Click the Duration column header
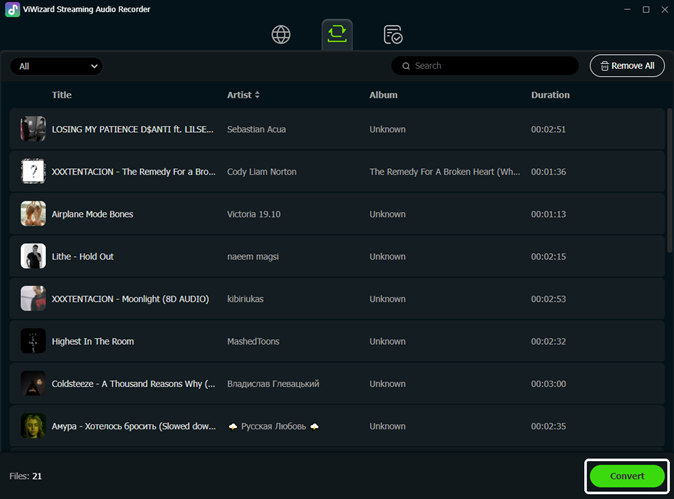 tap(550, 95)
